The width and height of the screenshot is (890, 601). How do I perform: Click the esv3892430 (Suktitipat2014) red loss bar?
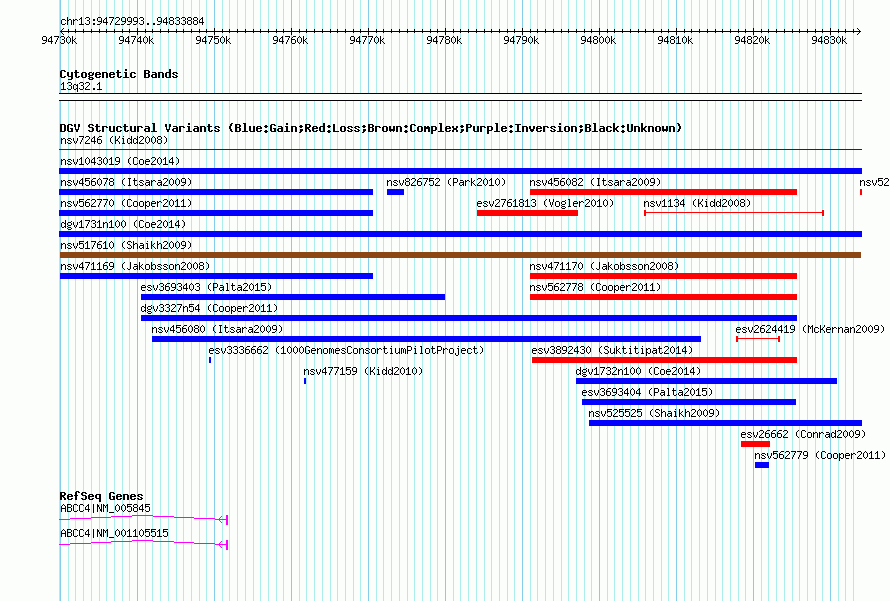pos(664,360)
